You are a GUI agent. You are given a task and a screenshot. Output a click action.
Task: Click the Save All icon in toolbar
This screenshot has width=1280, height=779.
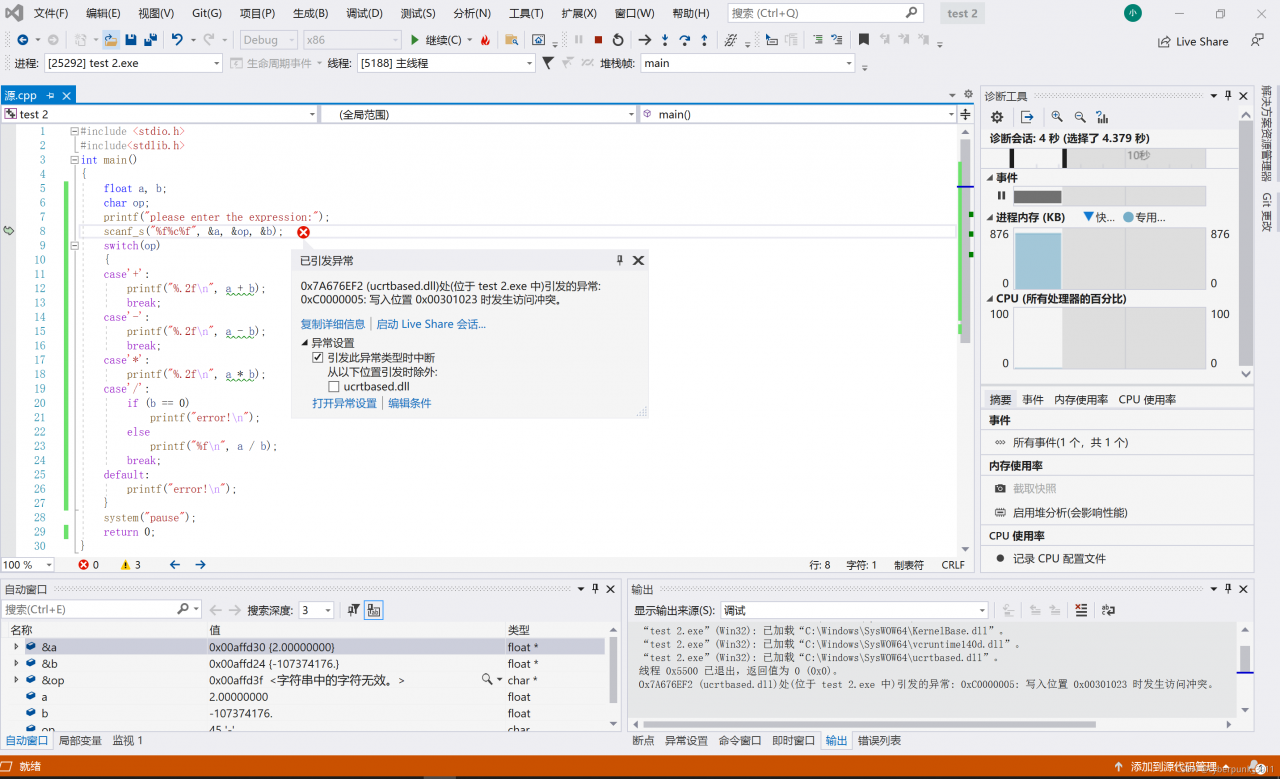[150, 40]
